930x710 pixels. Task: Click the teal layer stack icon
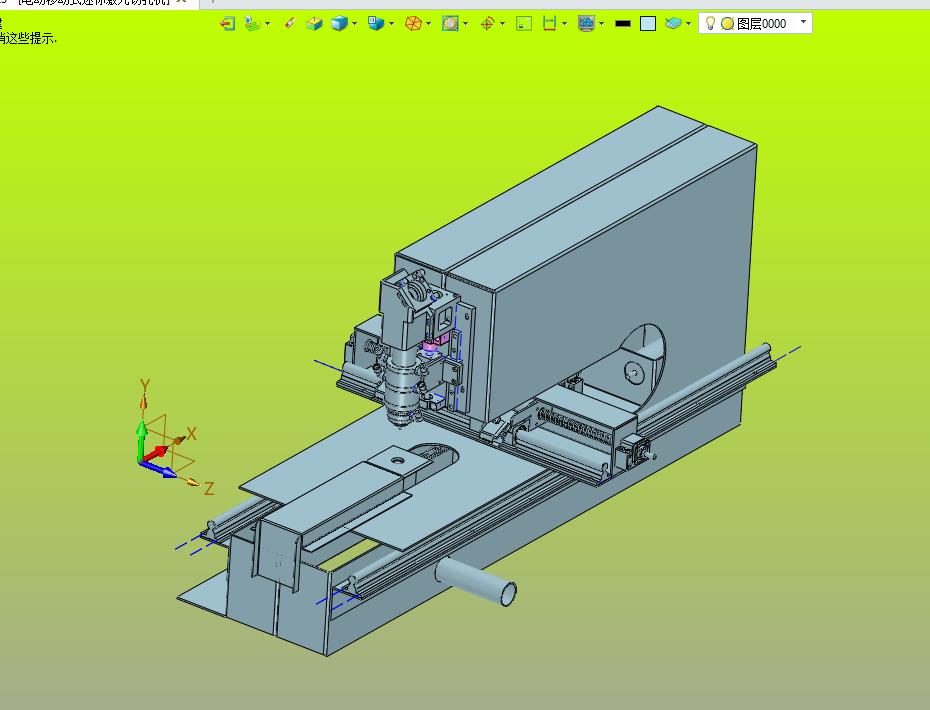pos(673,24)
